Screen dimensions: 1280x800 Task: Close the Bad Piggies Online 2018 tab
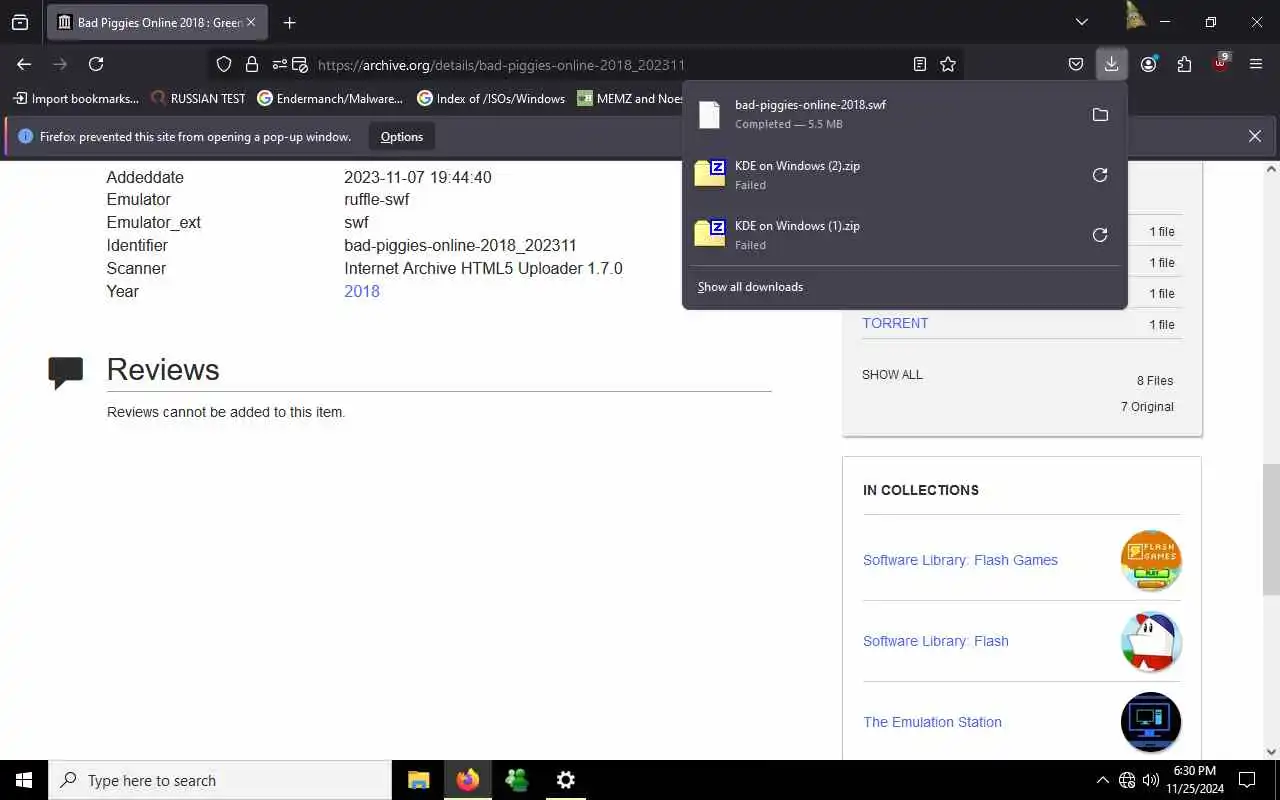(250, 22)
